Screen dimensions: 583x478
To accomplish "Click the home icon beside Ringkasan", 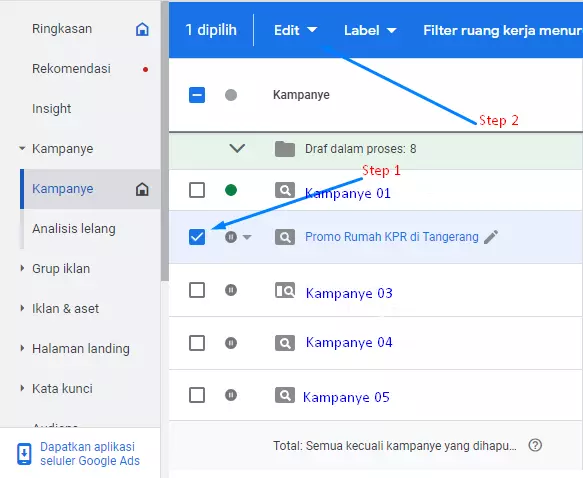I will [x=142, y=29].
